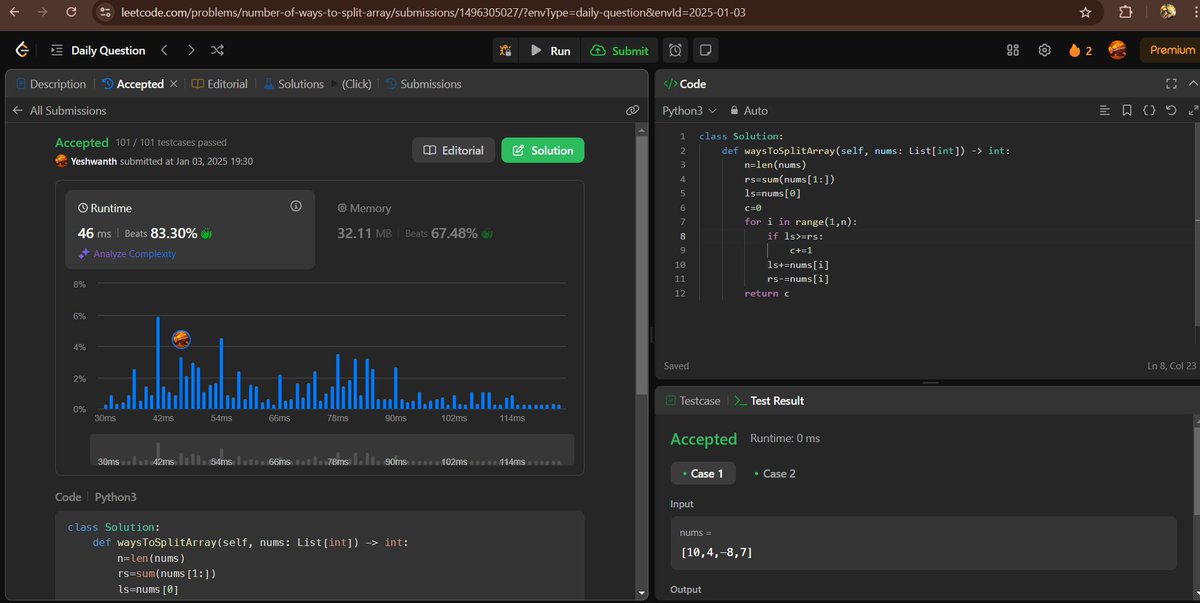This screenshot has height=603, width=1200.
Task: Switch to the Editorial tab
Action: [x=220, y=84]
